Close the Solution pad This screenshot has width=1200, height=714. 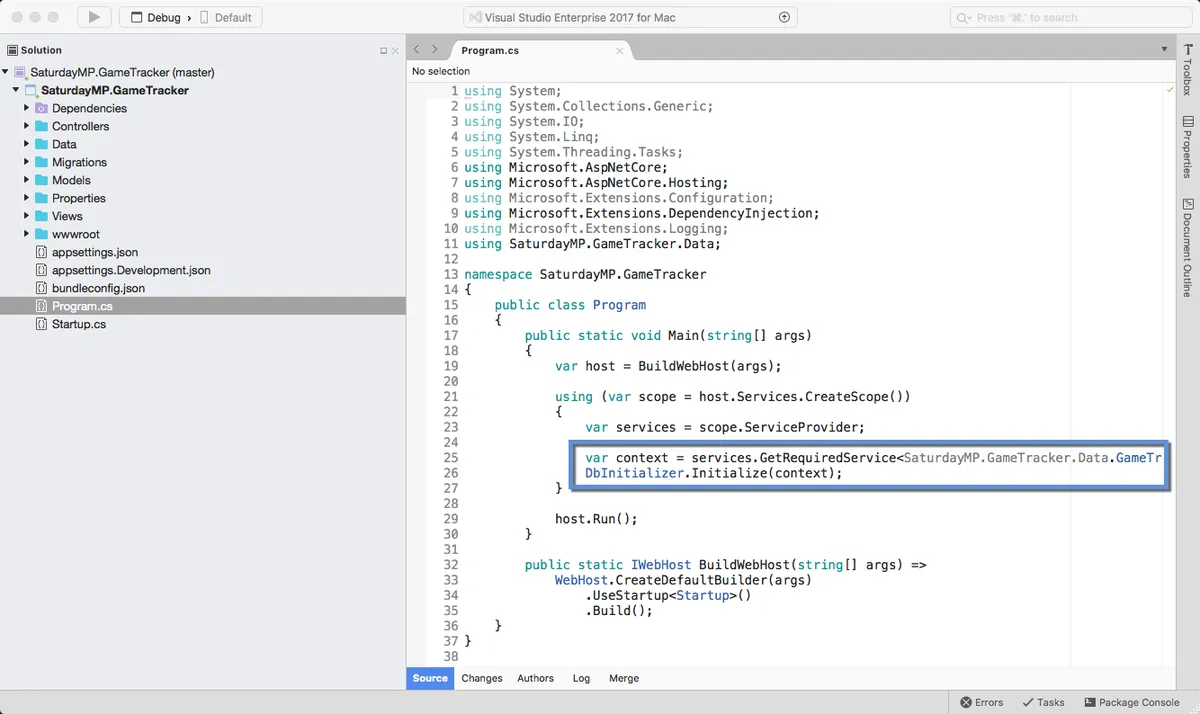[x=395, y=50]
